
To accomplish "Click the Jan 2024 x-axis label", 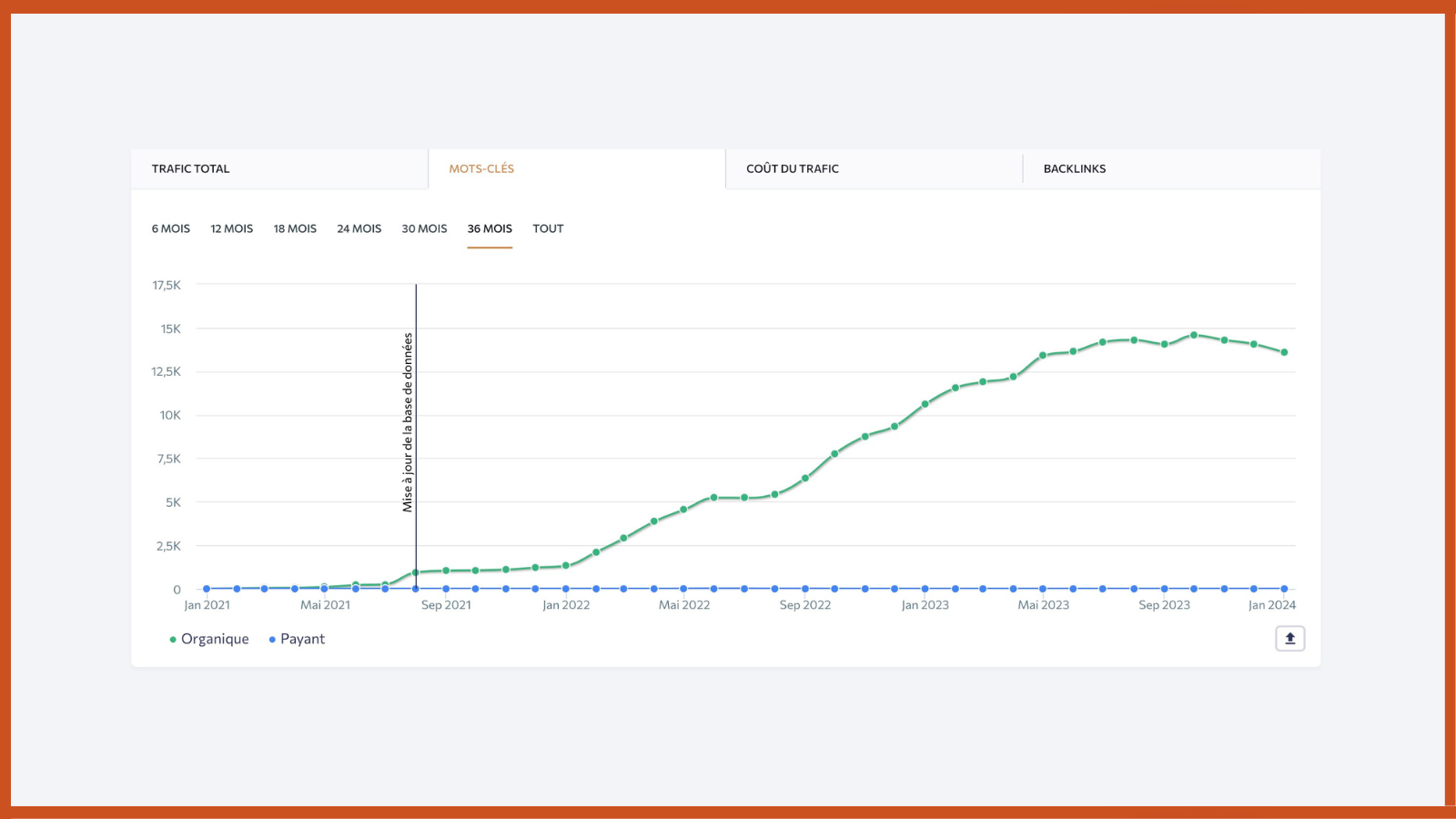I will 1271,605.
